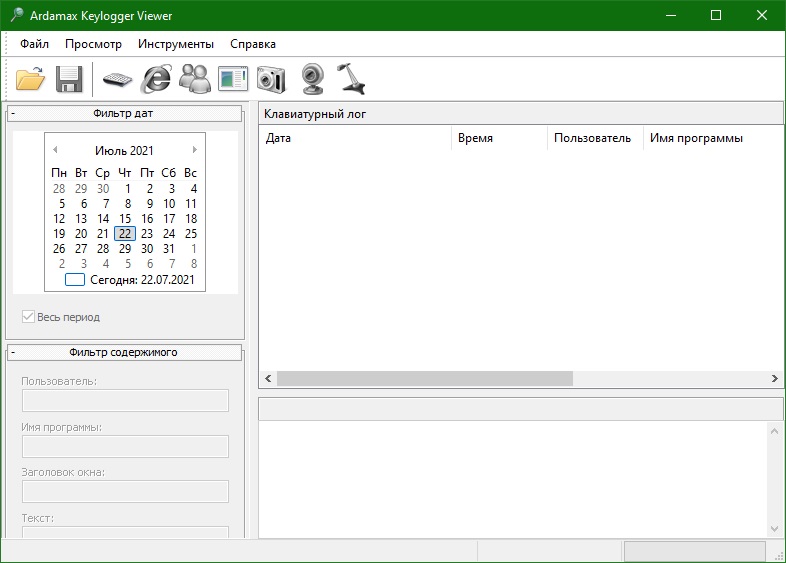This screenshot has width=786, height=563.
Task: Sort log by 'Время' column header
Action: pyautogui.click(x=499, y=138)
